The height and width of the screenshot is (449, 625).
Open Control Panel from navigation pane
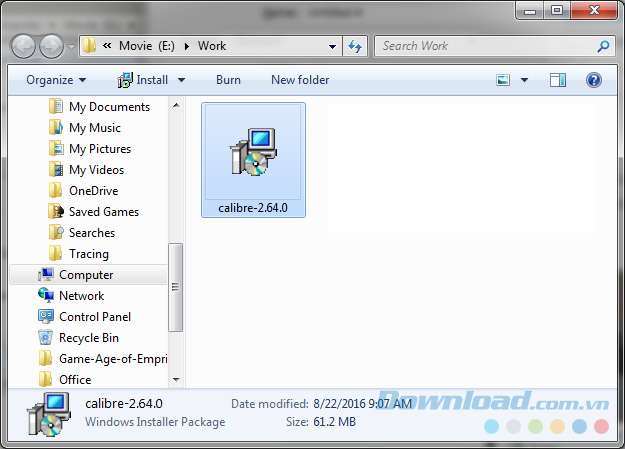[x=95, y=317]
